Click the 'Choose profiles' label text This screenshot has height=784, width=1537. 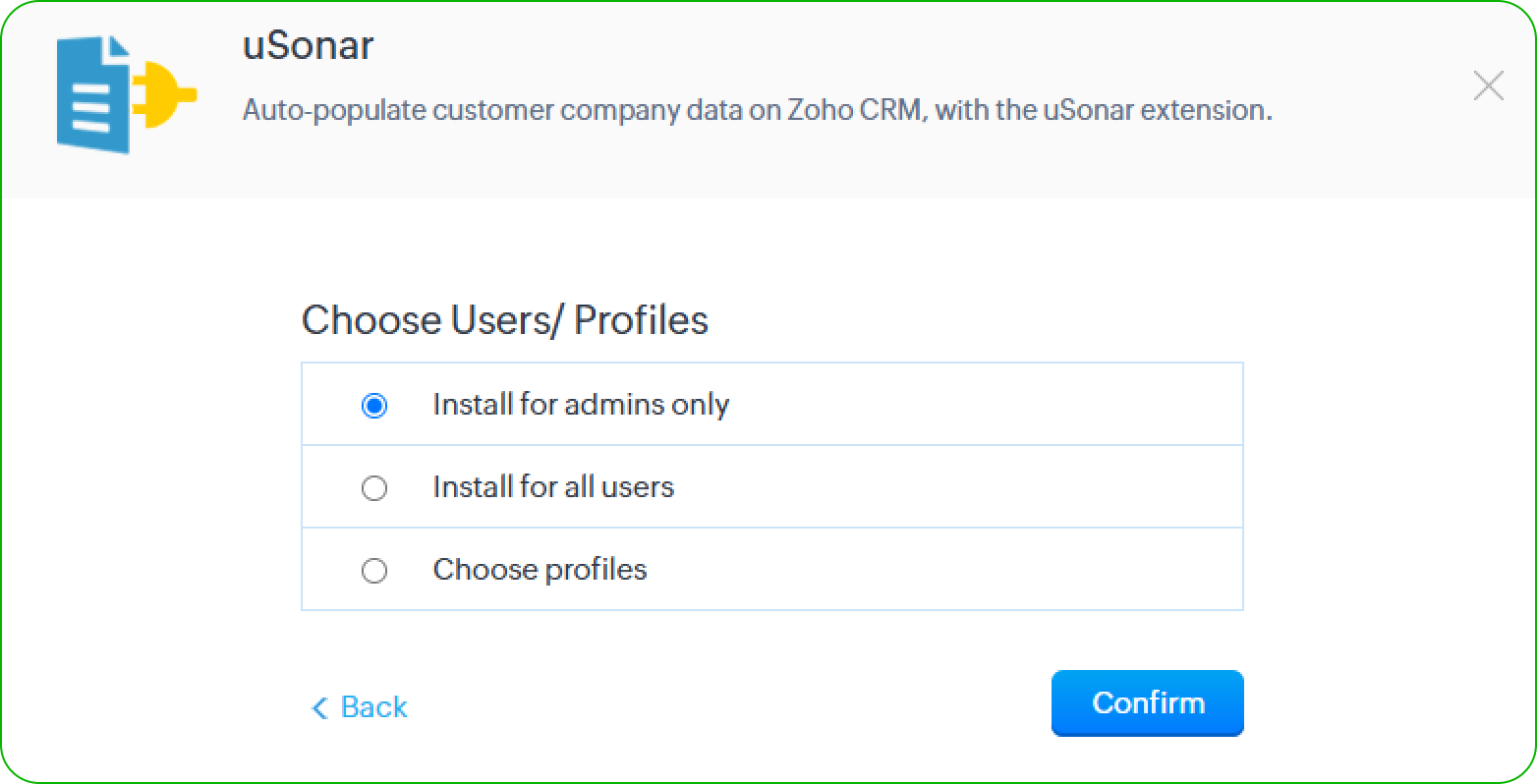point(540,570)
